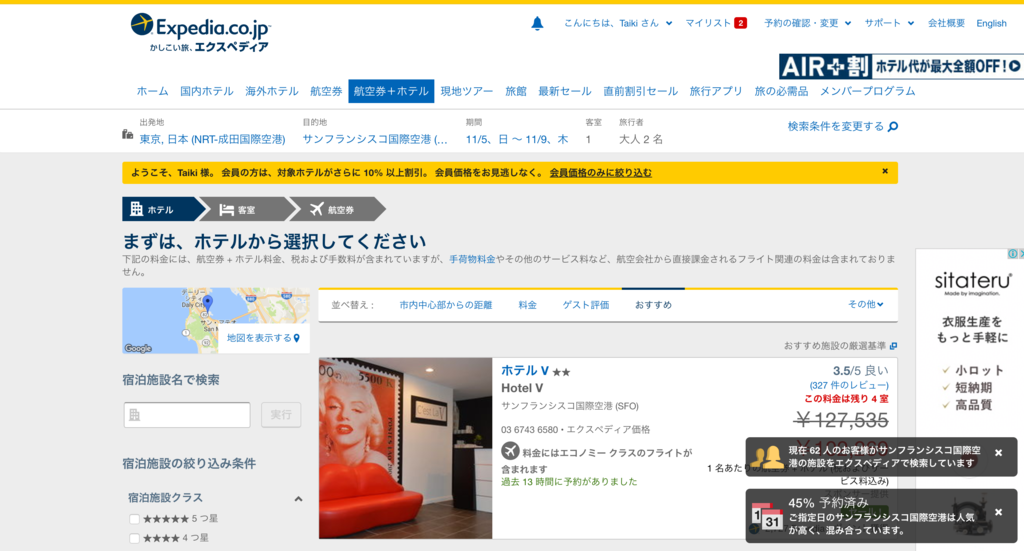Open メンバープログラム tab
This screenshot has height=551, width=1024.
point(867,91)
